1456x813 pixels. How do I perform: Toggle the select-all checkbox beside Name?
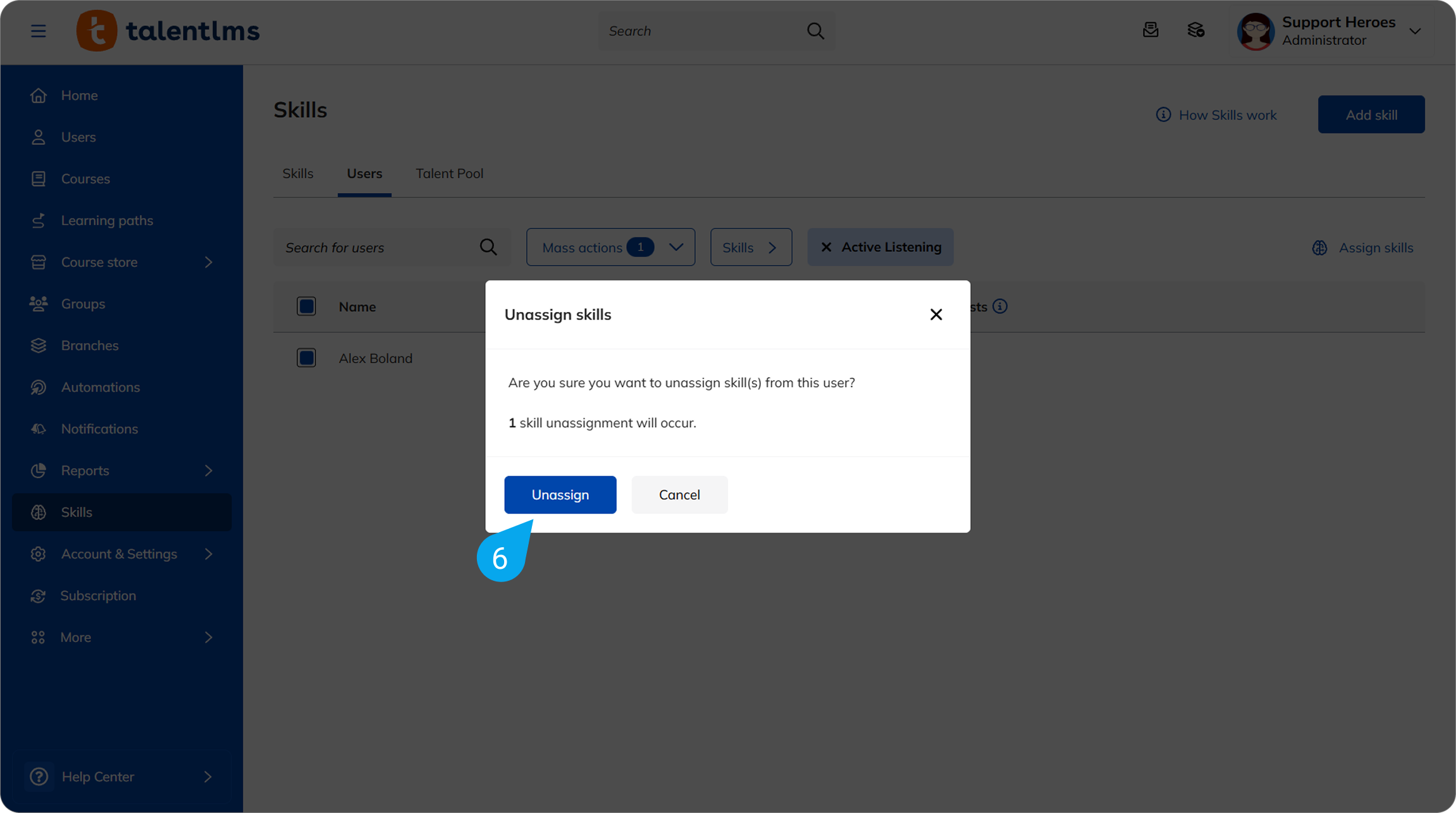point(307,307)
